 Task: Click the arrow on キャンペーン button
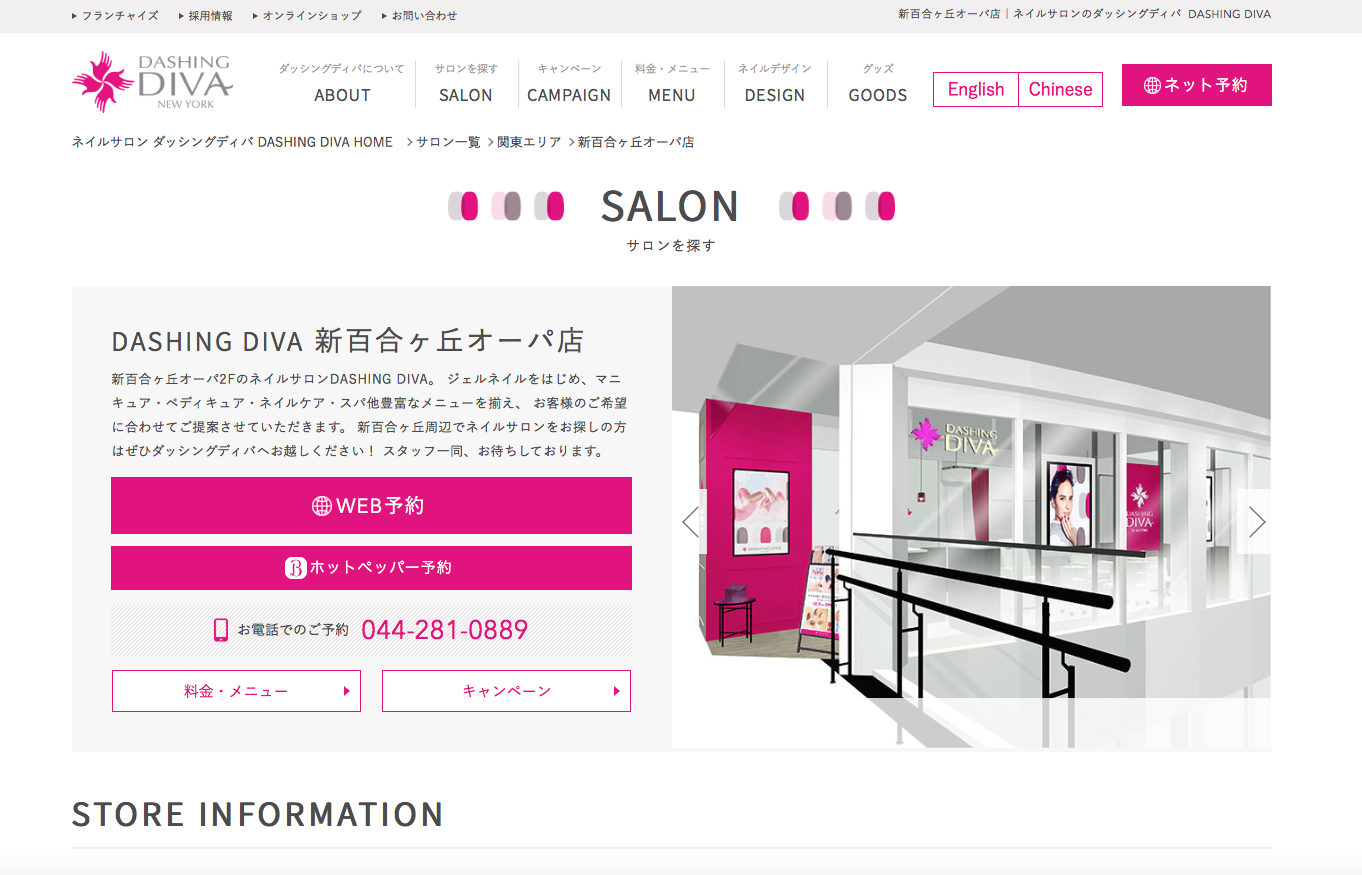[x=616, y=691]
